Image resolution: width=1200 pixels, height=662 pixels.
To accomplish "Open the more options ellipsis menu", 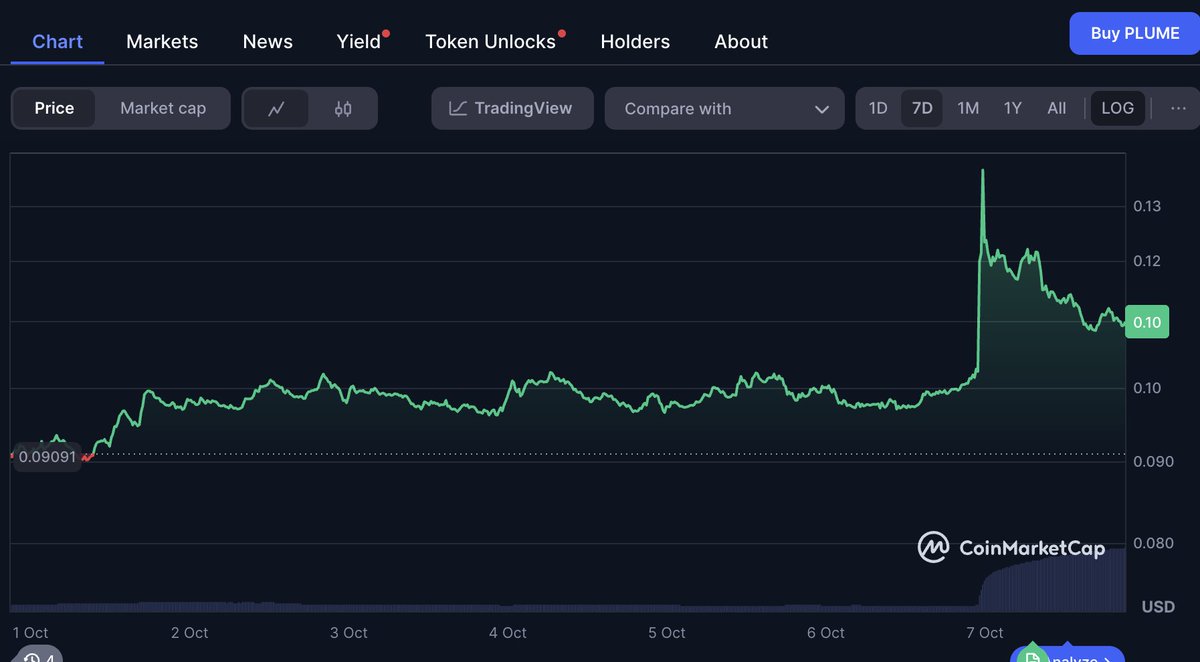I will point(1178,108).
